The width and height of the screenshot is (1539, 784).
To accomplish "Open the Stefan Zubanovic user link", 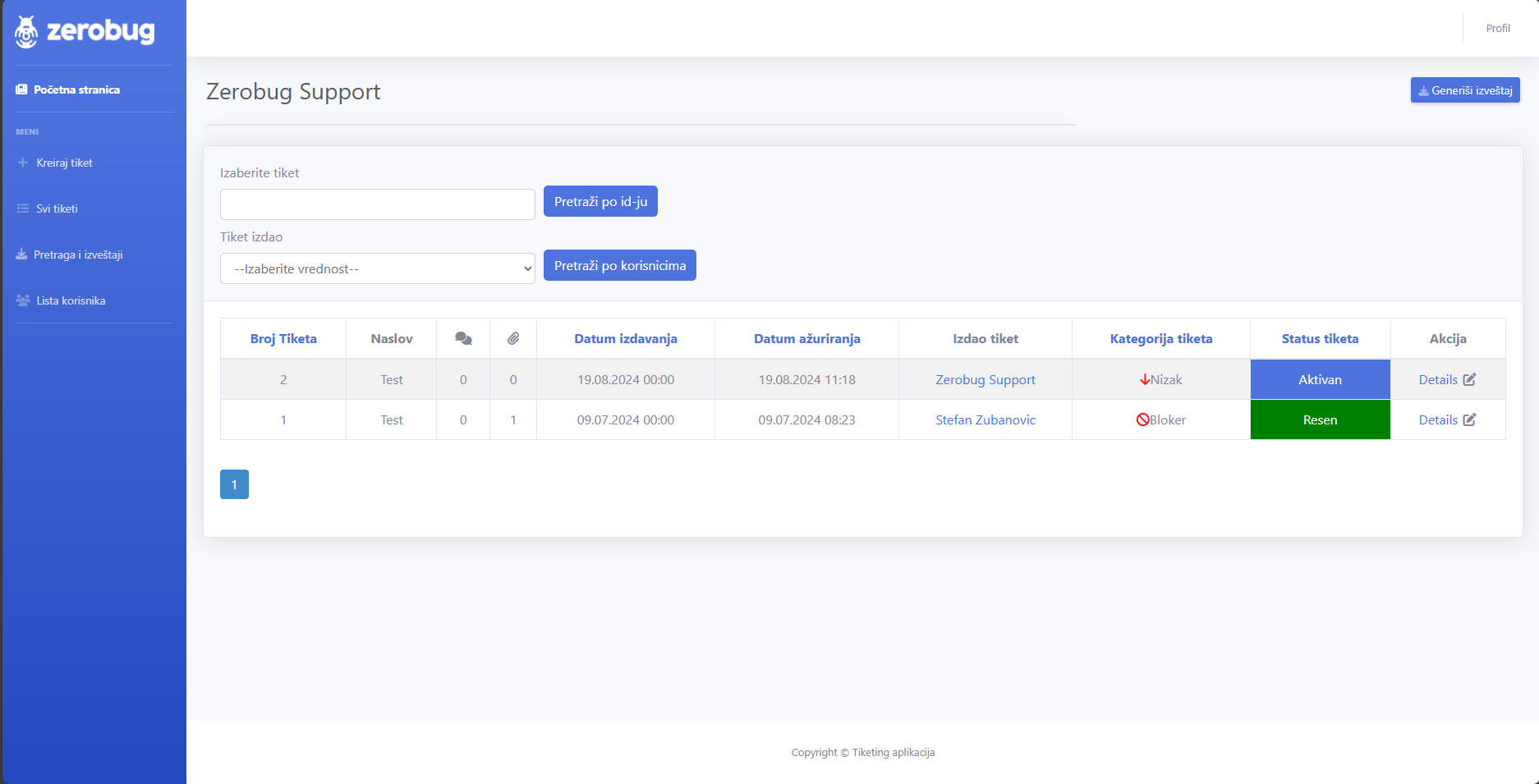I will (x=985, y=420).
